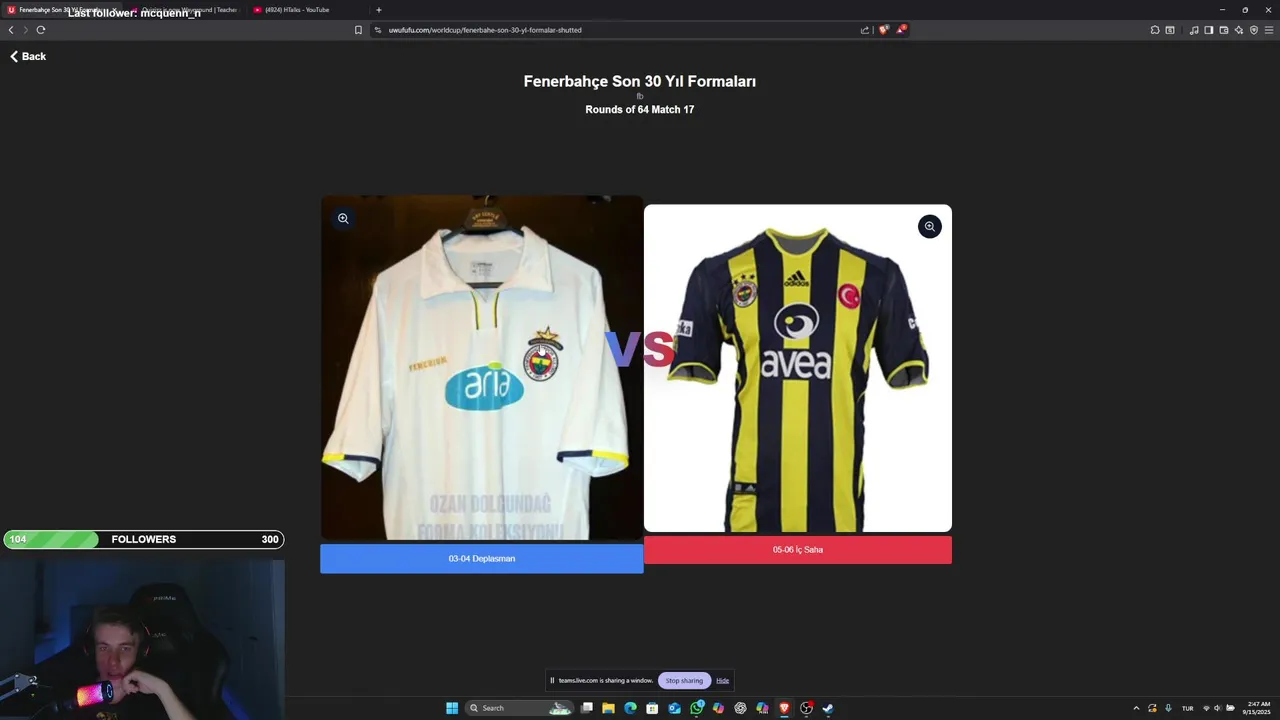
Task: Click the browser forward arrow
Action: click(26, 30)
